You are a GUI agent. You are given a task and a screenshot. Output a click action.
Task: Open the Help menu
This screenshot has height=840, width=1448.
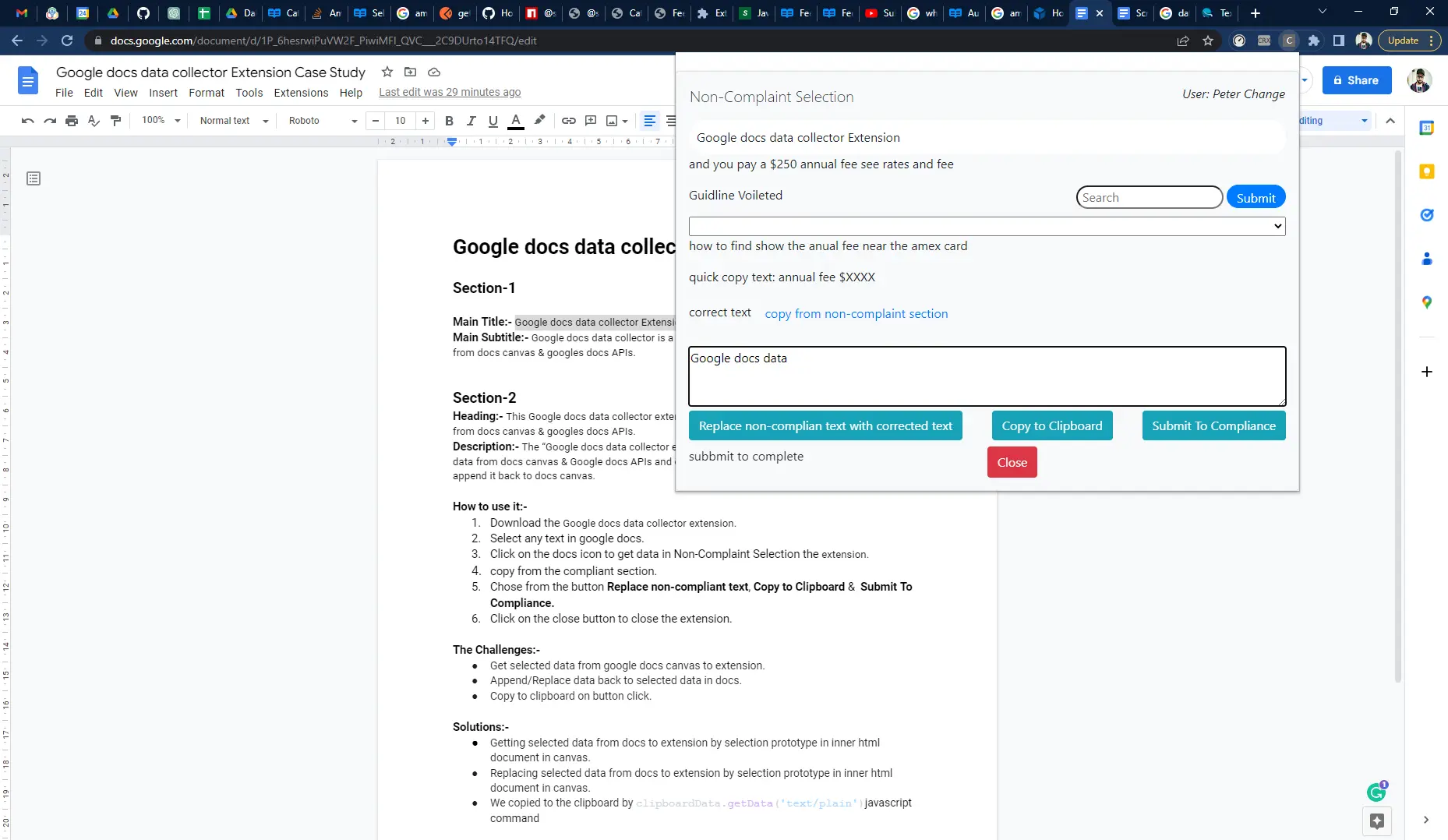pyautogui.click(x=351, y=93)
